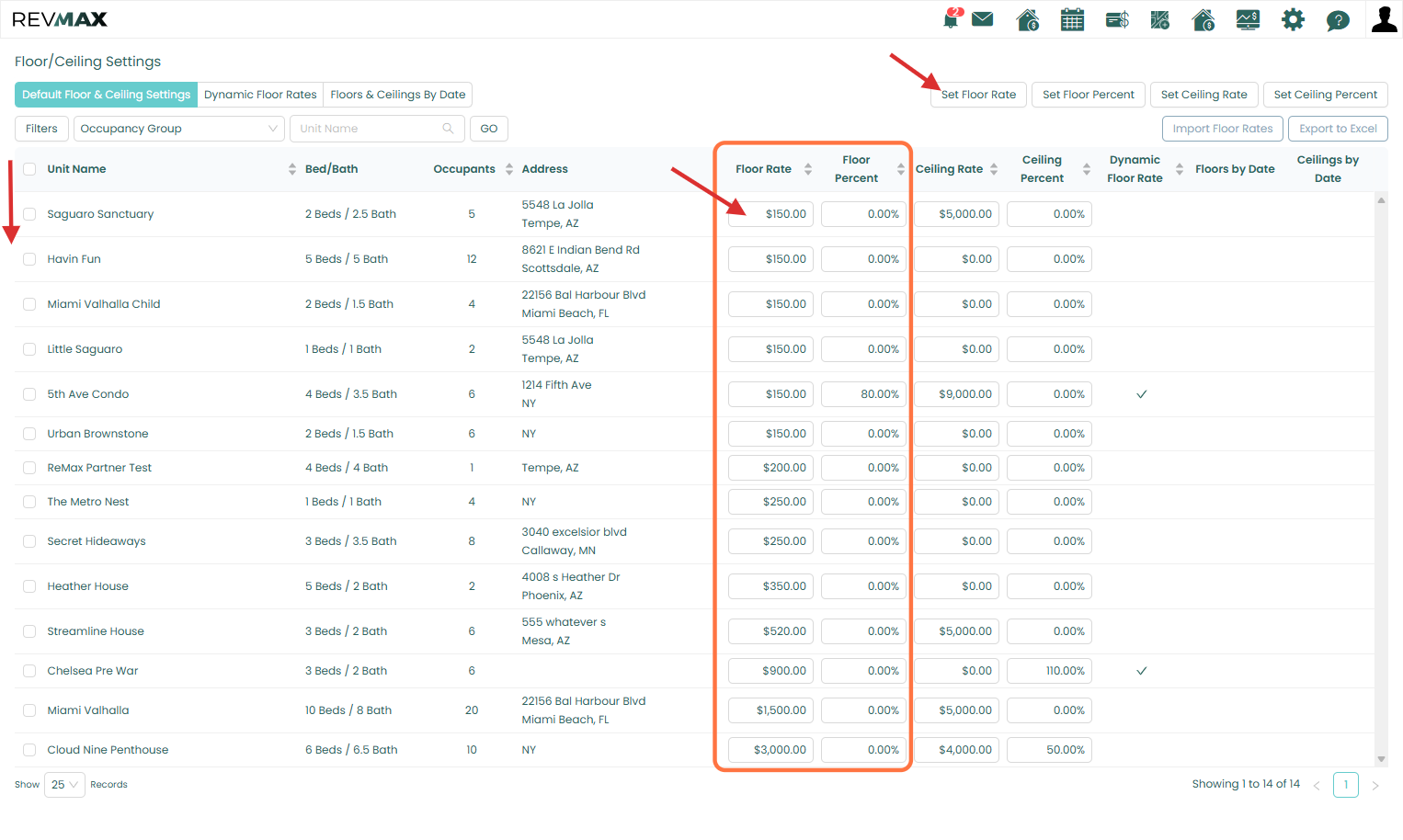
Task: Sort by Floor Rate using its sort arrows
Action: tap(808, 169)
